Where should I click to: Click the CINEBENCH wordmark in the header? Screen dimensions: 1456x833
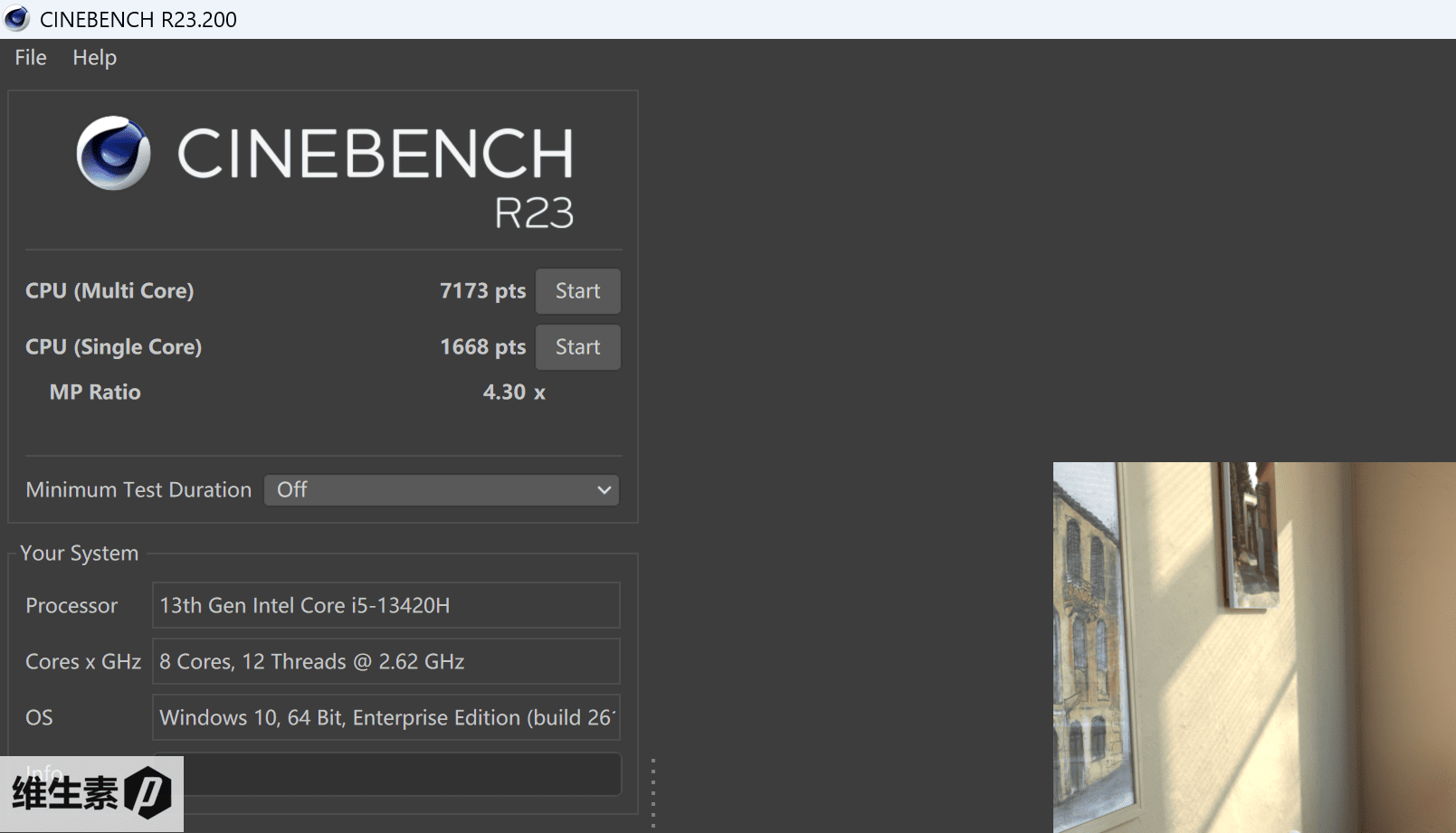click(375, 154)
